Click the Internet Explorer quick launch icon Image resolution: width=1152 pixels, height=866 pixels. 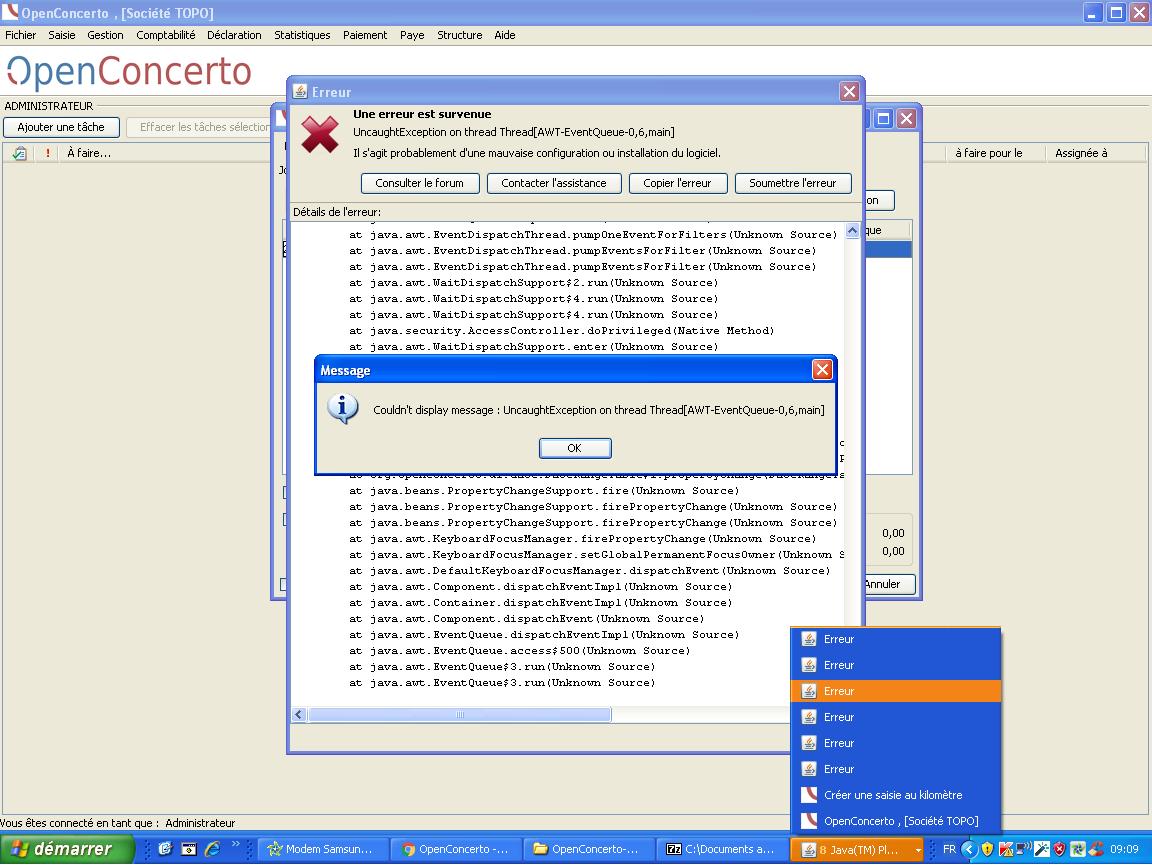point(212,849)
